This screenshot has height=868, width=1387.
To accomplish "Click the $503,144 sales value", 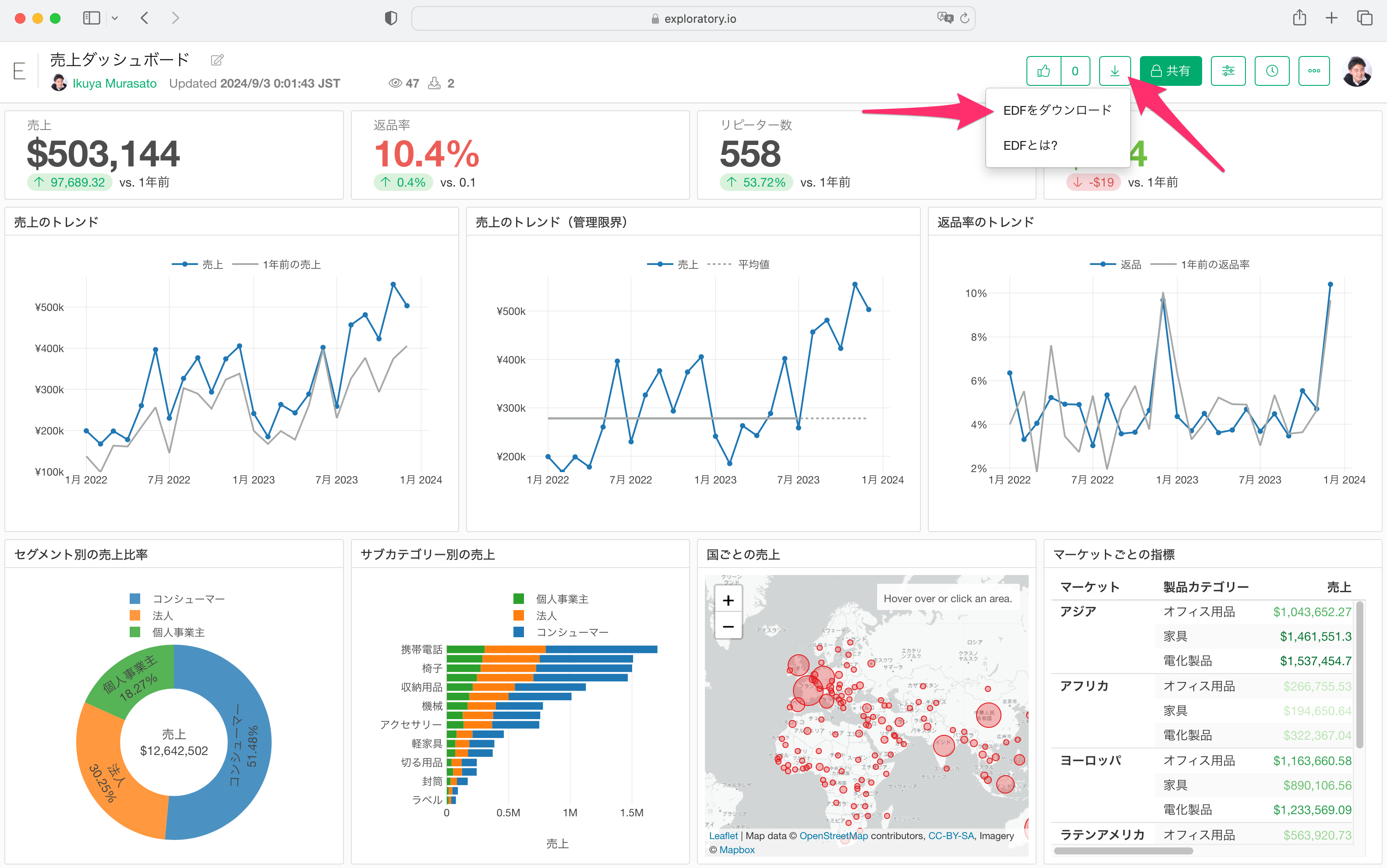I will (103, 153).
